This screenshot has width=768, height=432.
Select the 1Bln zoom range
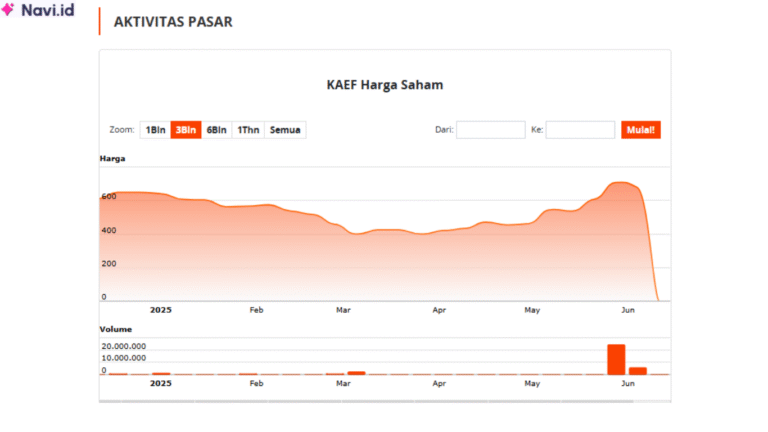coord(155,130)
